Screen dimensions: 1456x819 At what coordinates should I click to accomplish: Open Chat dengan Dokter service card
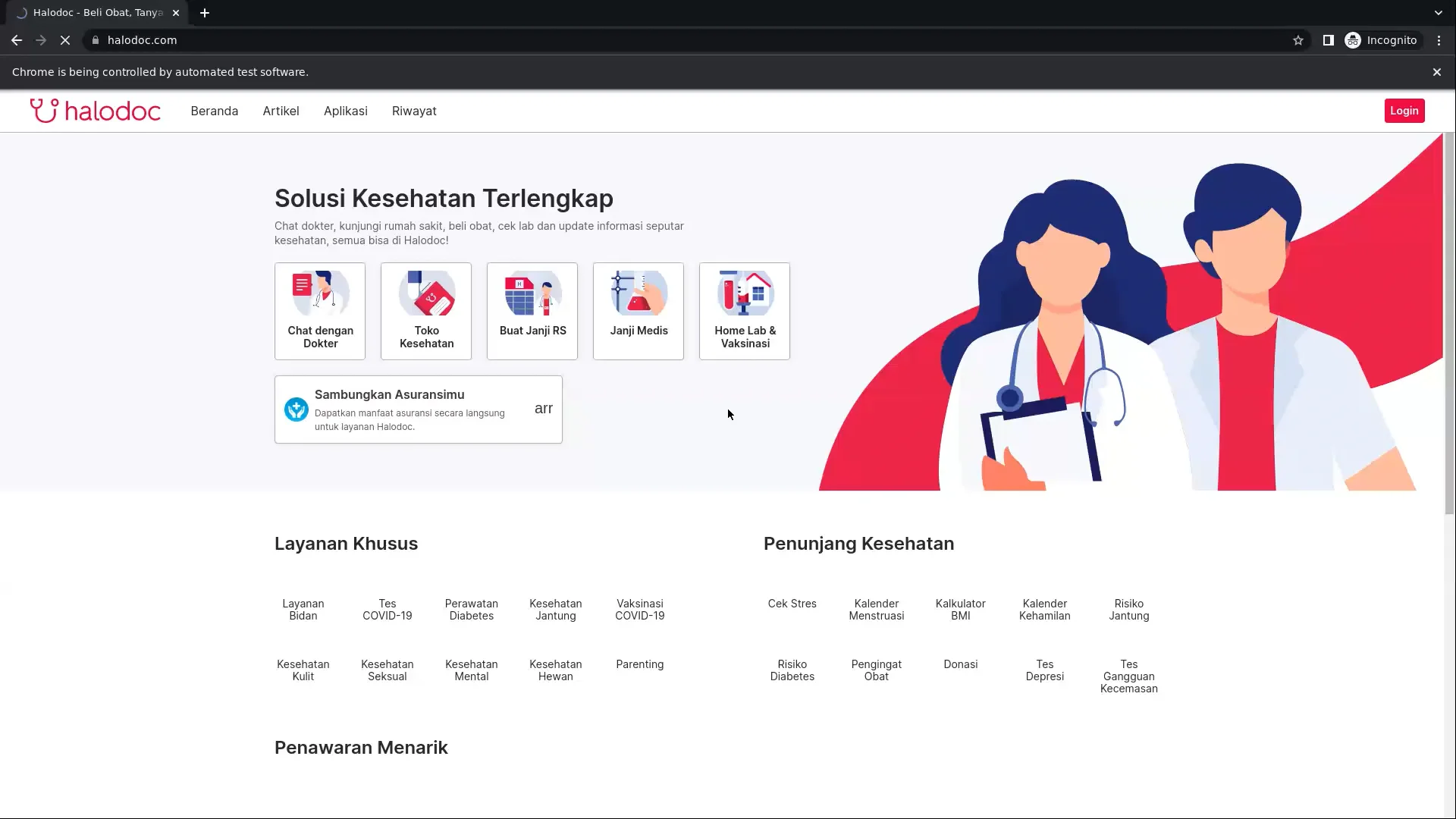click(x=320, y=311)
